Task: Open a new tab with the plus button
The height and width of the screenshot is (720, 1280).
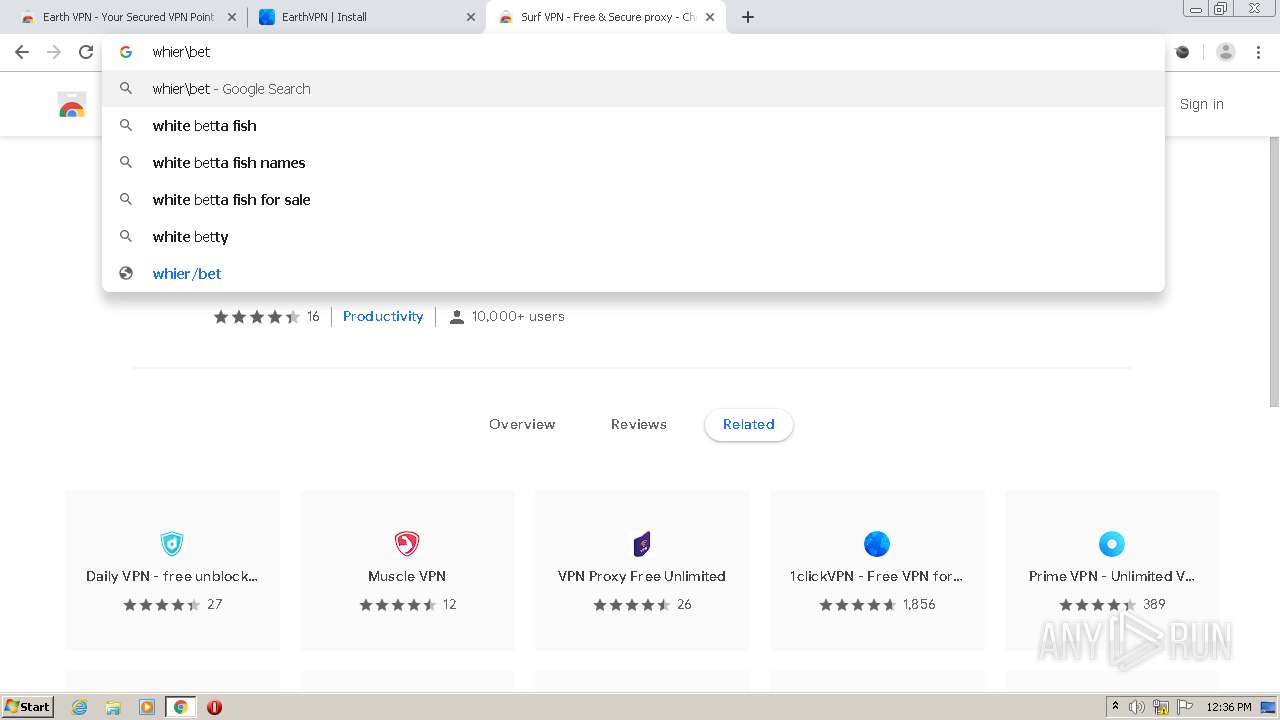Action: [x=748, y=17]
